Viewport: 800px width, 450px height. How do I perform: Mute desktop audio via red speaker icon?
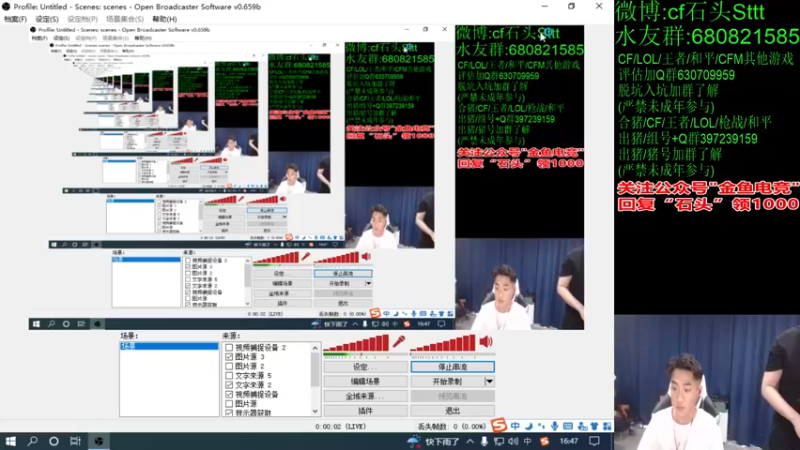(x=486, y=342)
